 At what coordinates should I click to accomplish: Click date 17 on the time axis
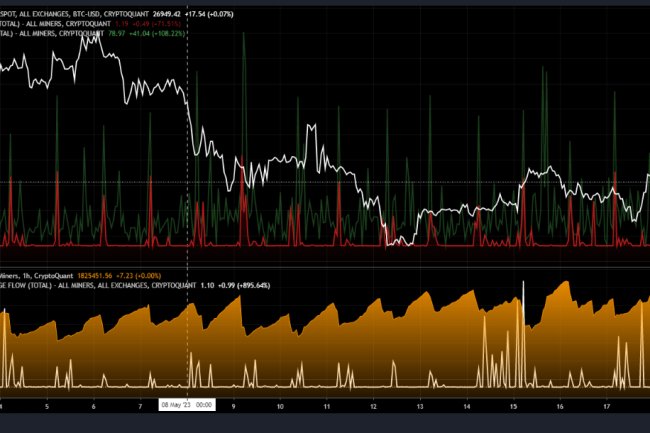607,406
